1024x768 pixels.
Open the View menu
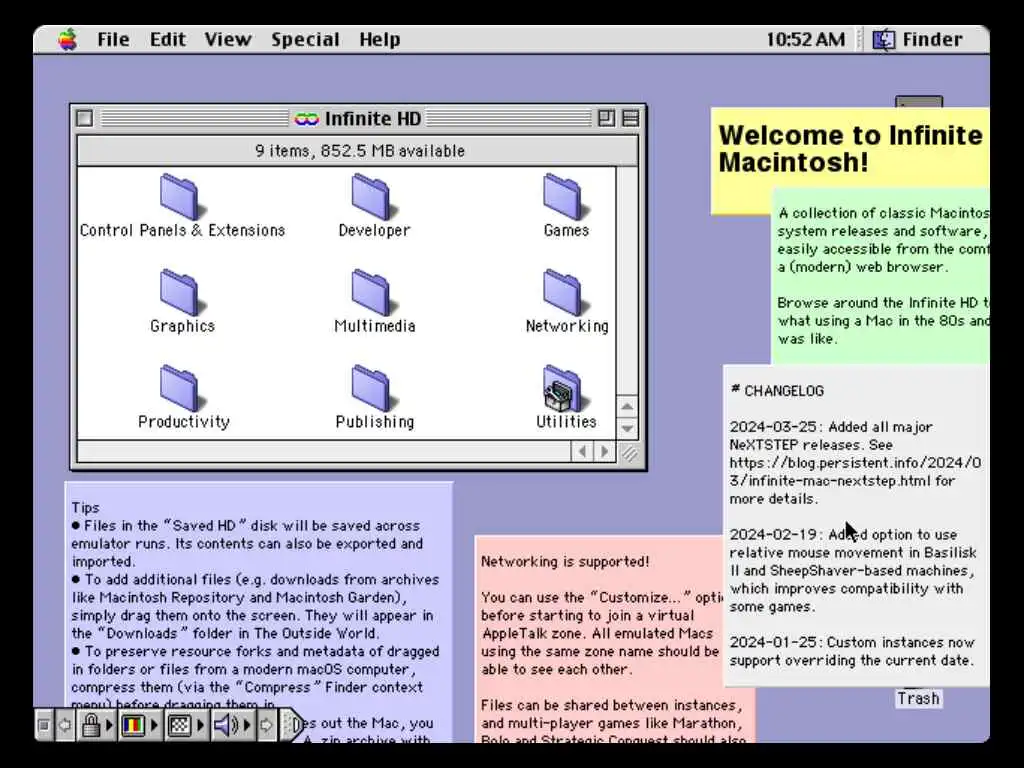[x=227, y=40]
